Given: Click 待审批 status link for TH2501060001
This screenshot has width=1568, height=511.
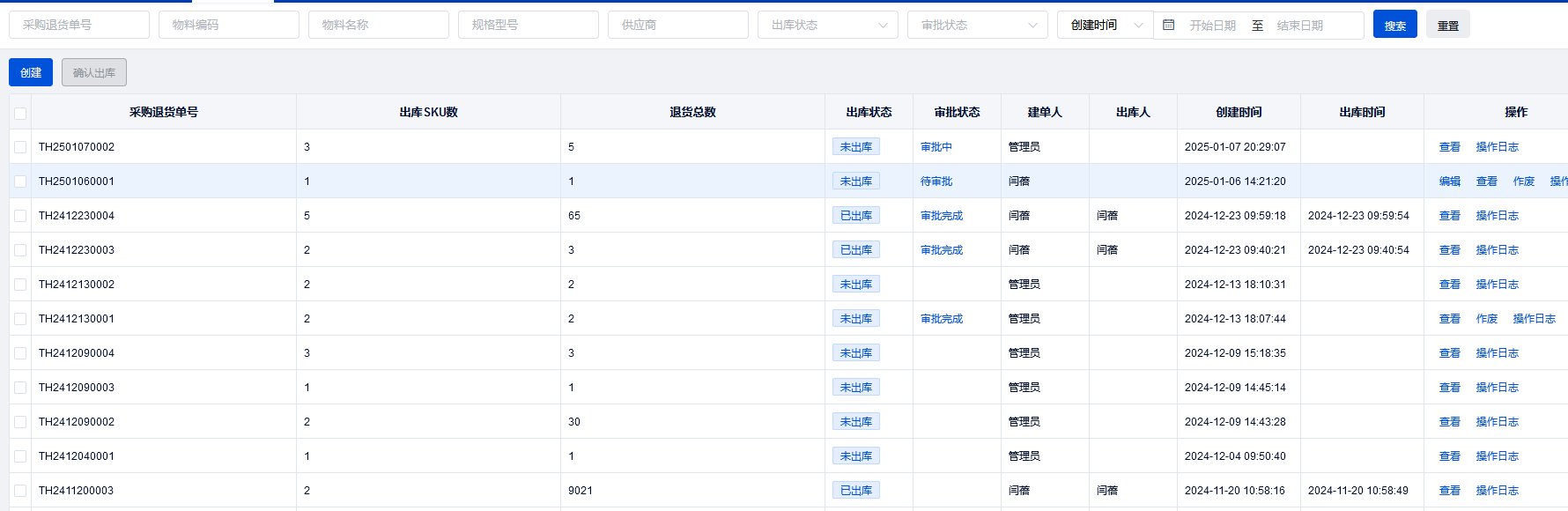Looking at the screenshot, I should click(x=936, y=181).
